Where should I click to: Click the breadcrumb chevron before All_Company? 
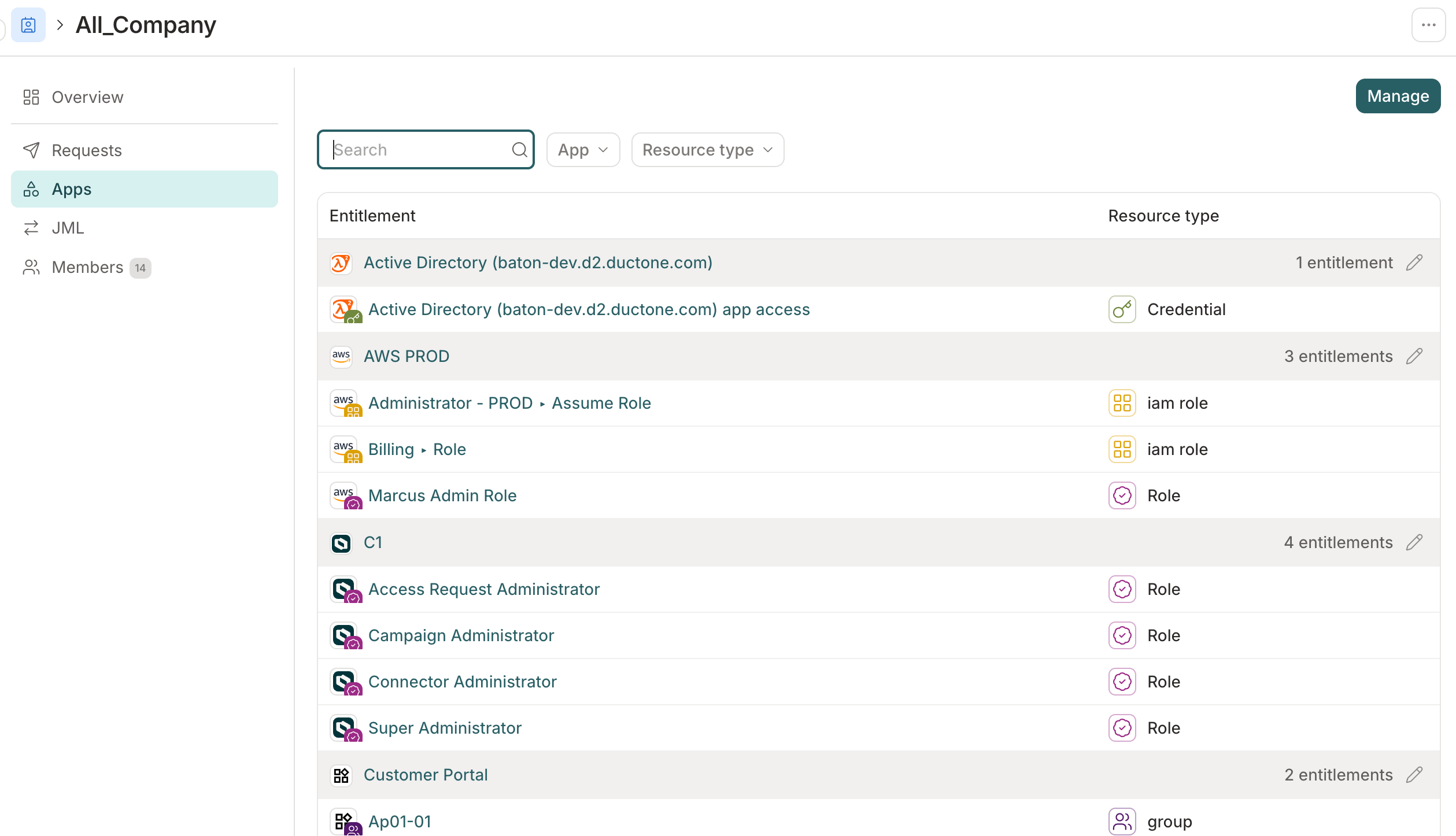[x=60, y=25]
